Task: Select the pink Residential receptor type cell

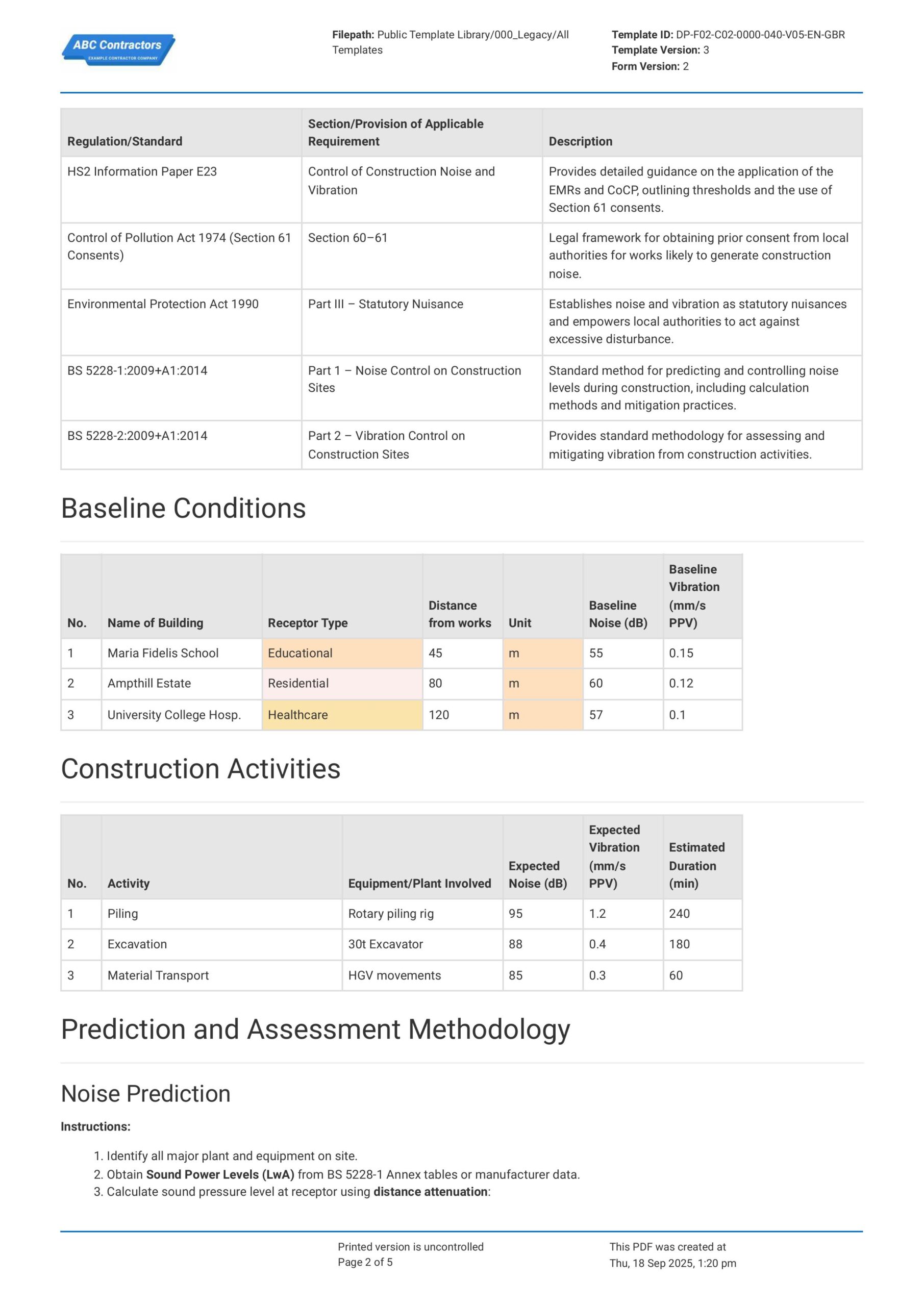Action: [x=341, y=684]
